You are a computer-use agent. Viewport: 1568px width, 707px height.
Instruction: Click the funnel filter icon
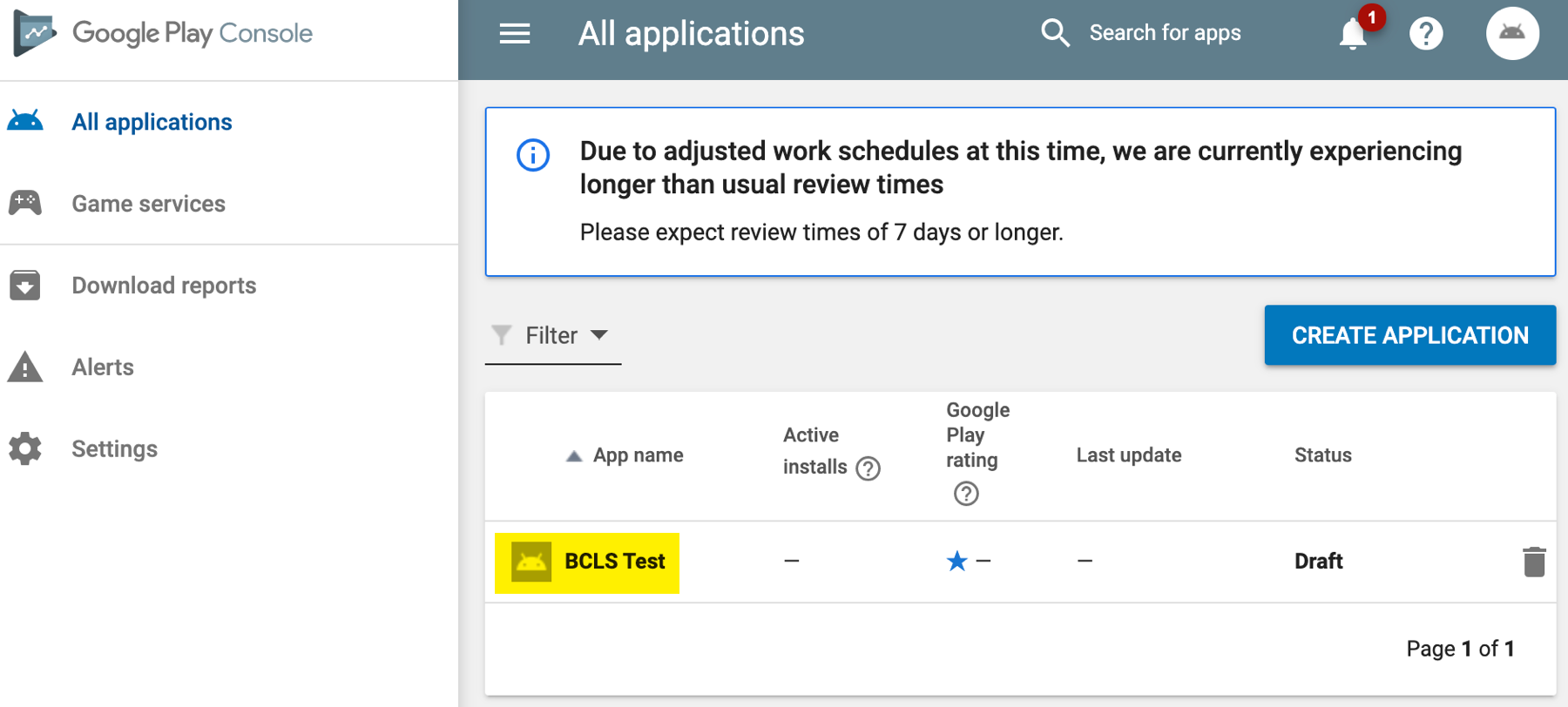click(x=502, y=335)
